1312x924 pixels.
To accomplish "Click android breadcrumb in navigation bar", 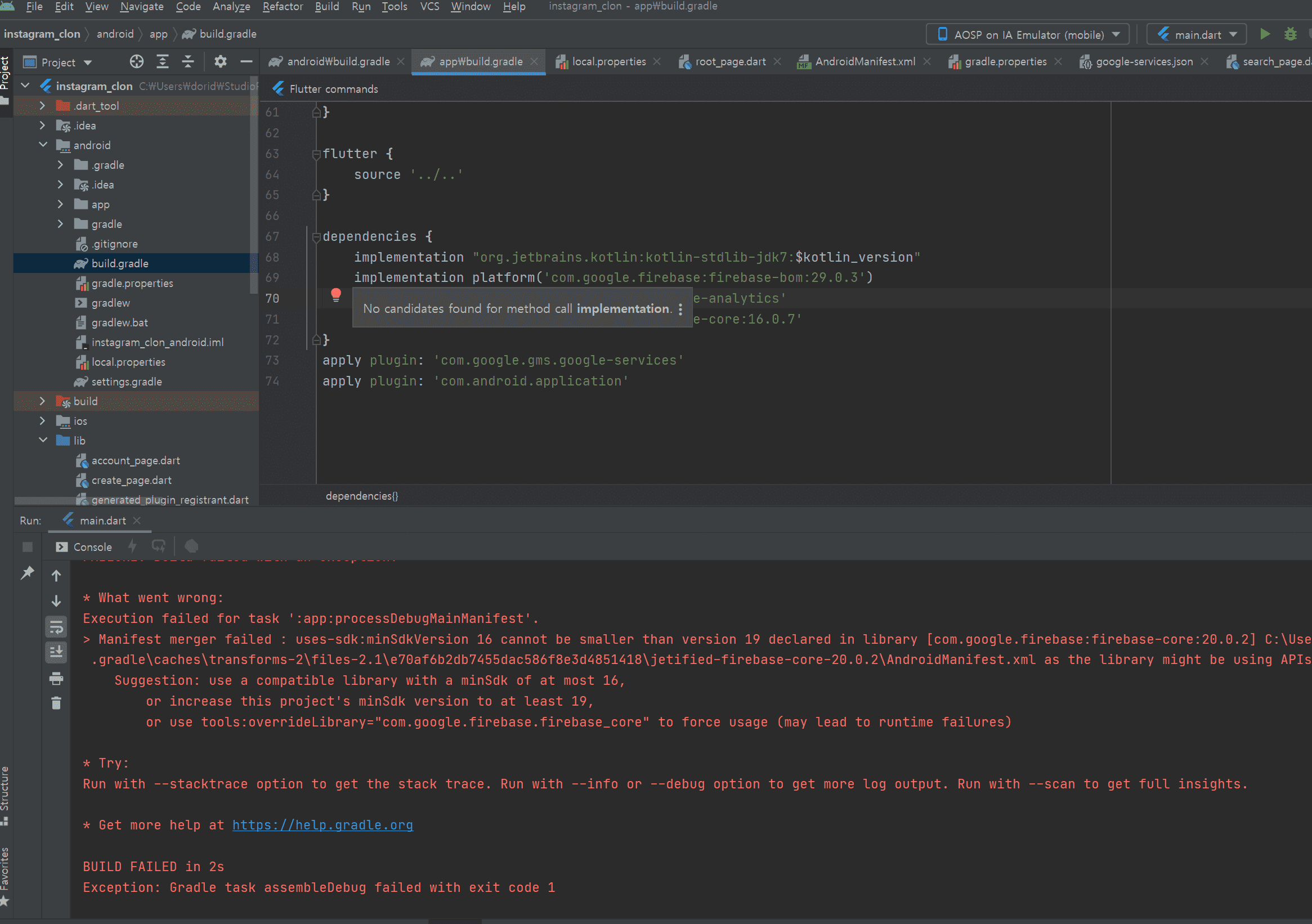I will (x=115, y=34).
